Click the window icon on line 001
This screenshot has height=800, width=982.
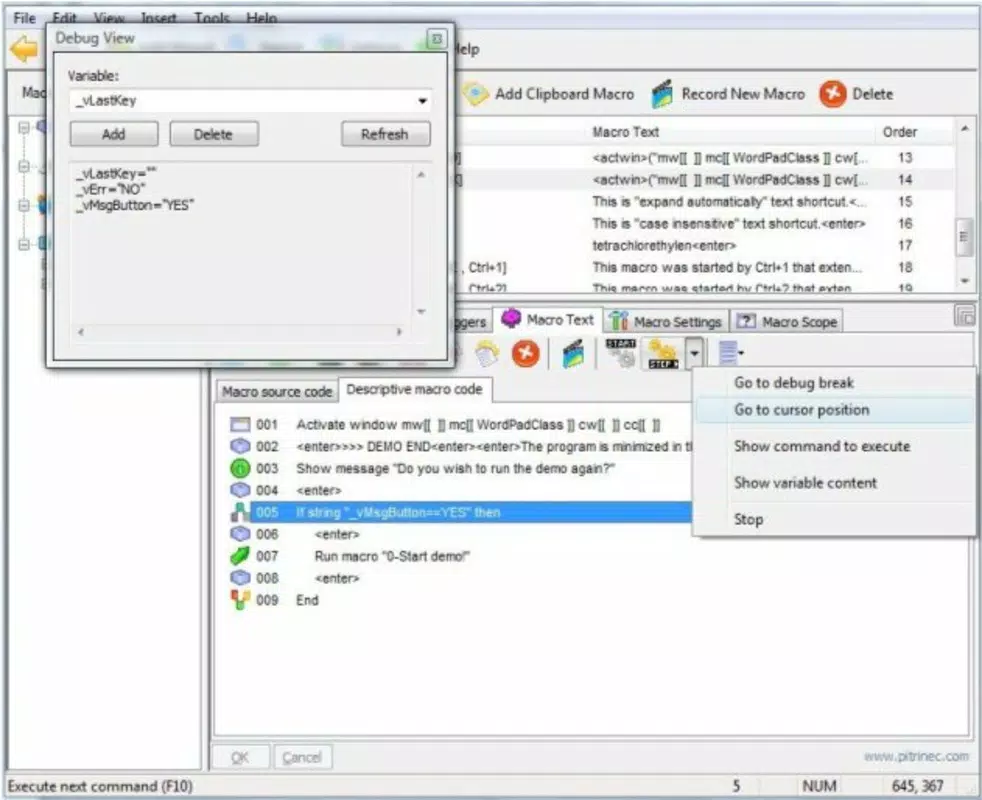click(x=240, y=425)
